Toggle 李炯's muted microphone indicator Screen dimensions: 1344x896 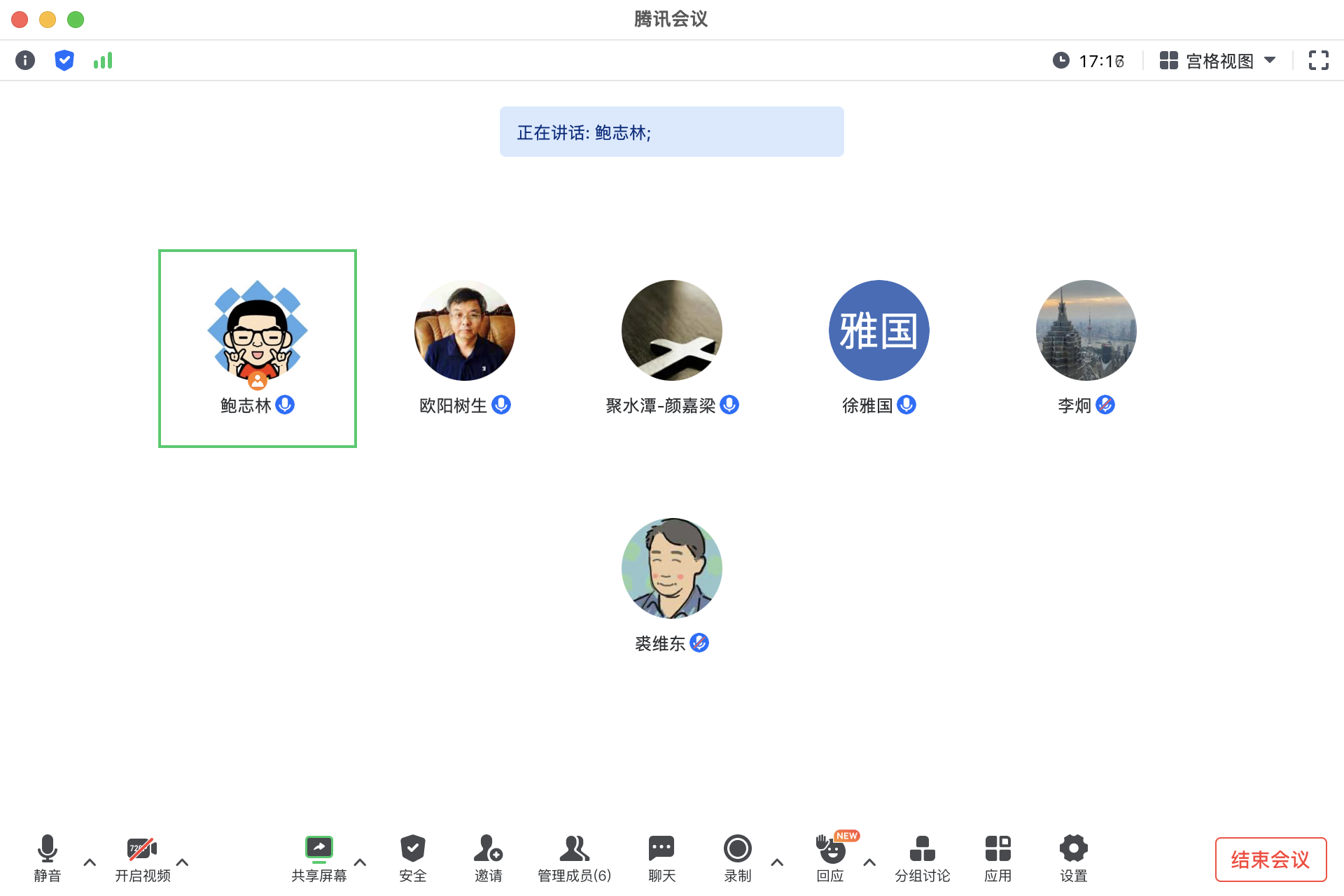1106,405
